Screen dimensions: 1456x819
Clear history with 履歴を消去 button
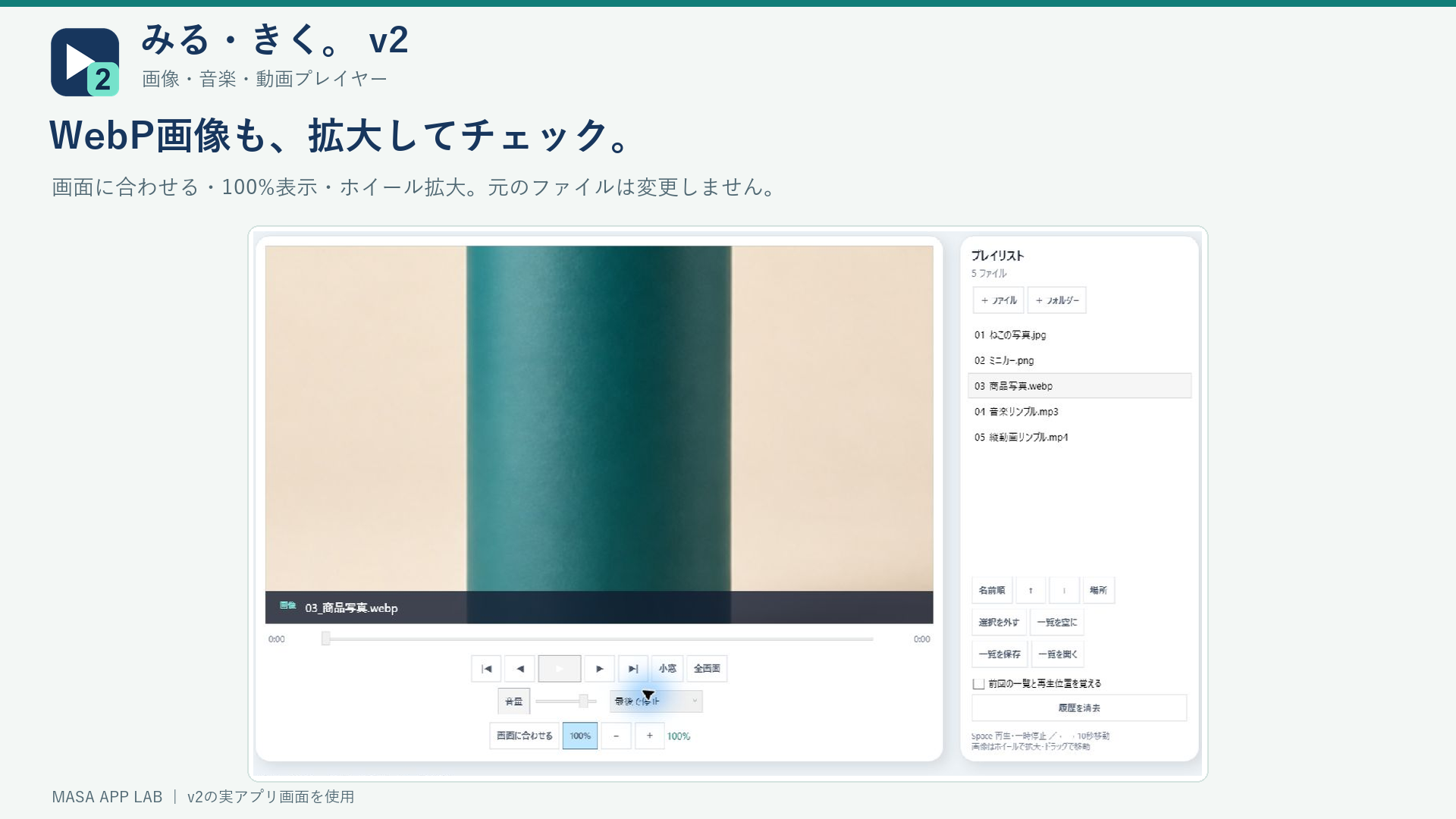click(x=1079, y=708)
